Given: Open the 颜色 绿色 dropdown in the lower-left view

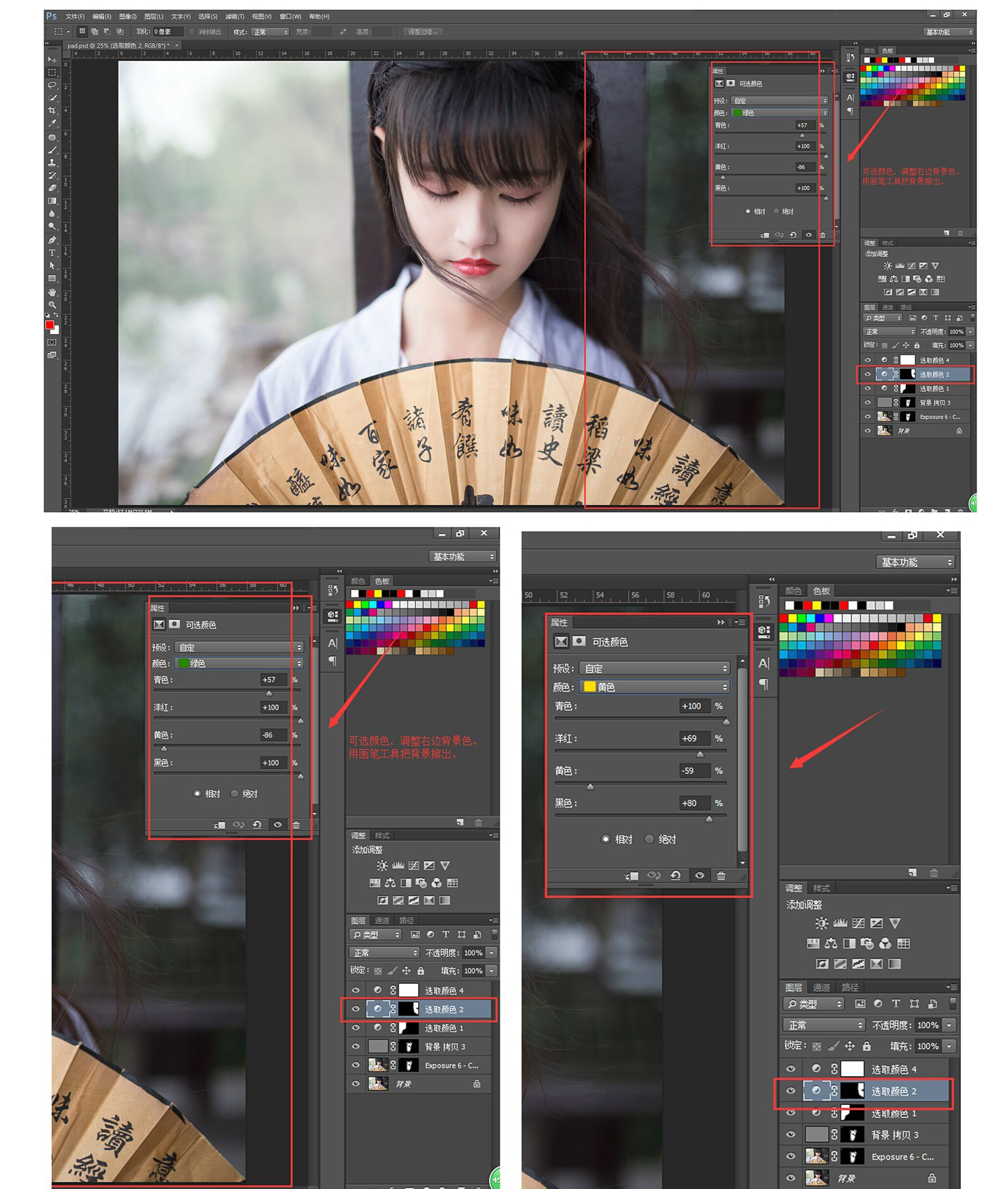Looking at the screenshot, I should 239,663.
